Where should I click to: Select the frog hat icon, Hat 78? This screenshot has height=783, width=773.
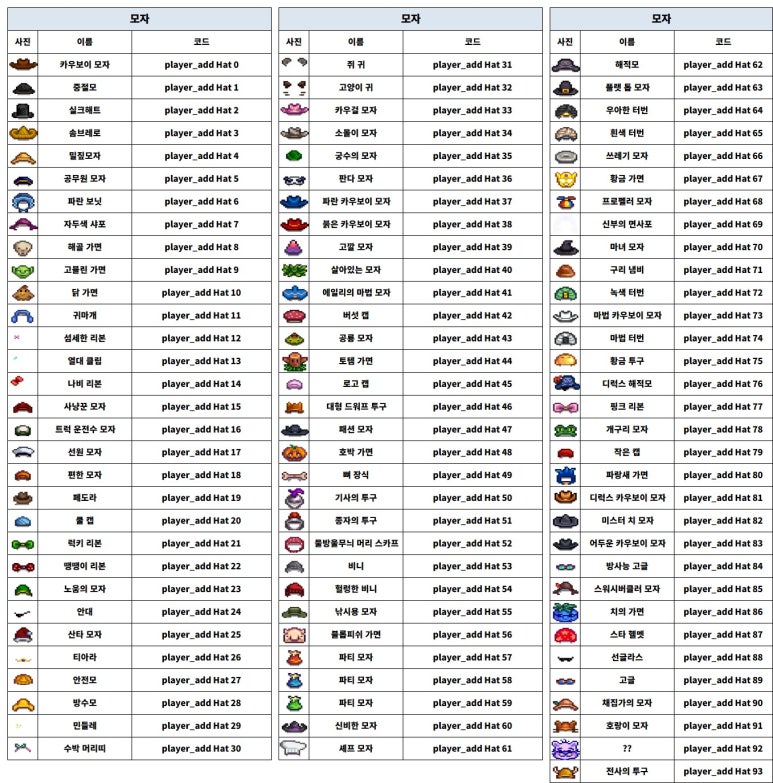click(566, 430)
